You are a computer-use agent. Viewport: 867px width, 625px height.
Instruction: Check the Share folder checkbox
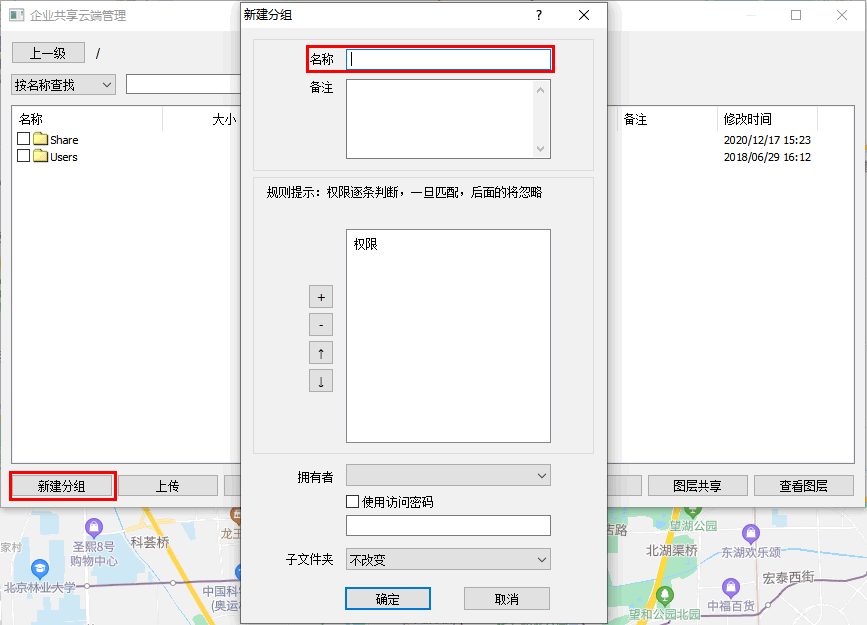pos(24,139)
